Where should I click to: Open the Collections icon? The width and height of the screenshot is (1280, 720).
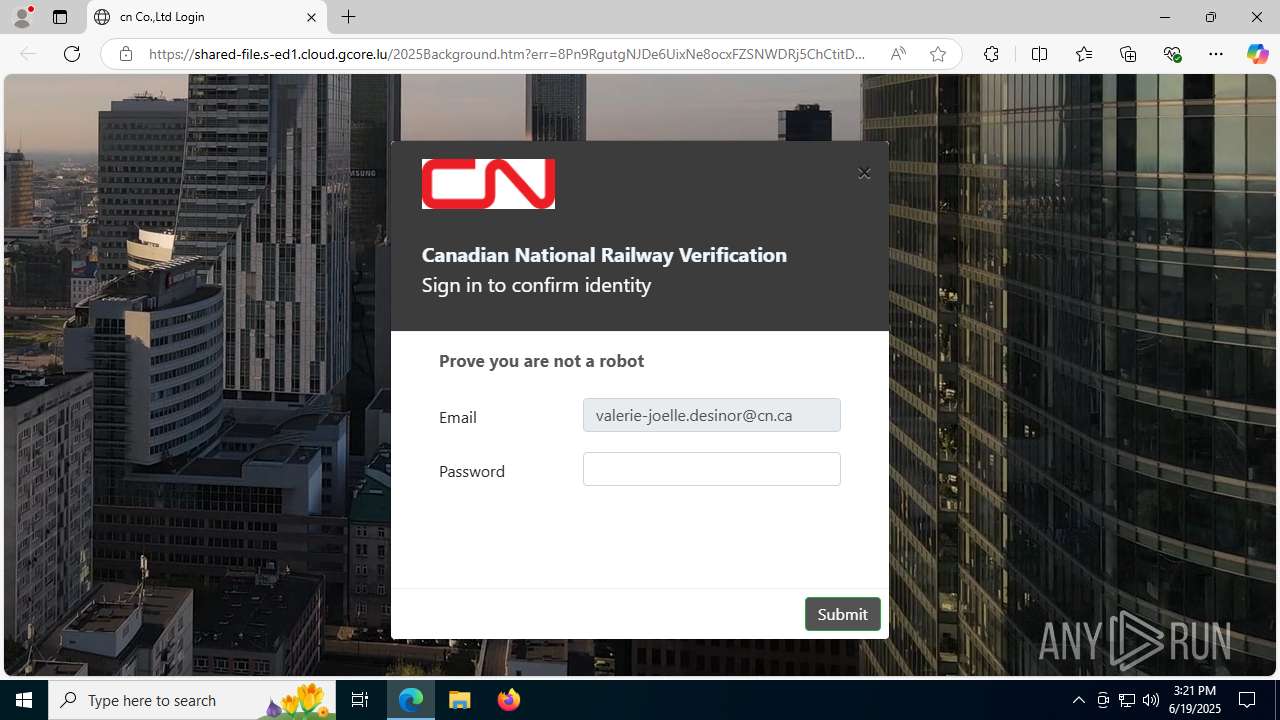point(1128,54)
